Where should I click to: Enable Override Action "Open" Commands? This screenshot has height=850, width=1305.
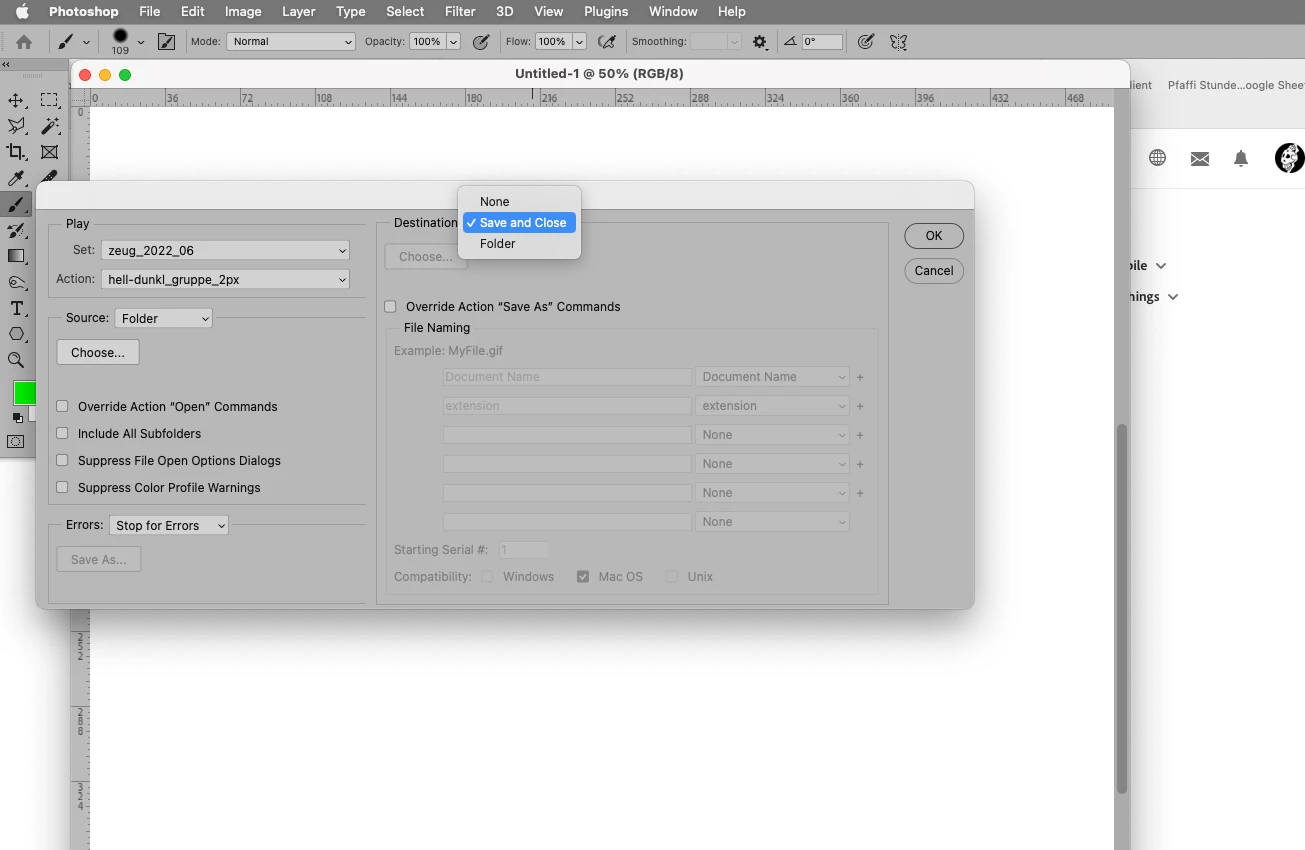click(62, 407)
